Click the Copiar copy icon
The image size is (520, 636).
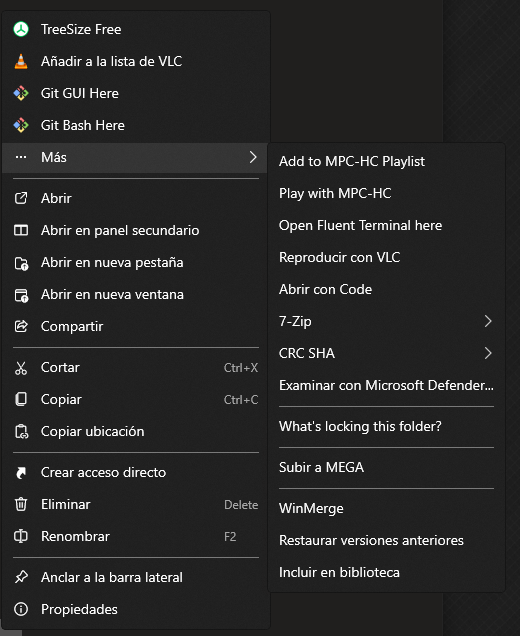pyautogui.click(x=21, y=400)
